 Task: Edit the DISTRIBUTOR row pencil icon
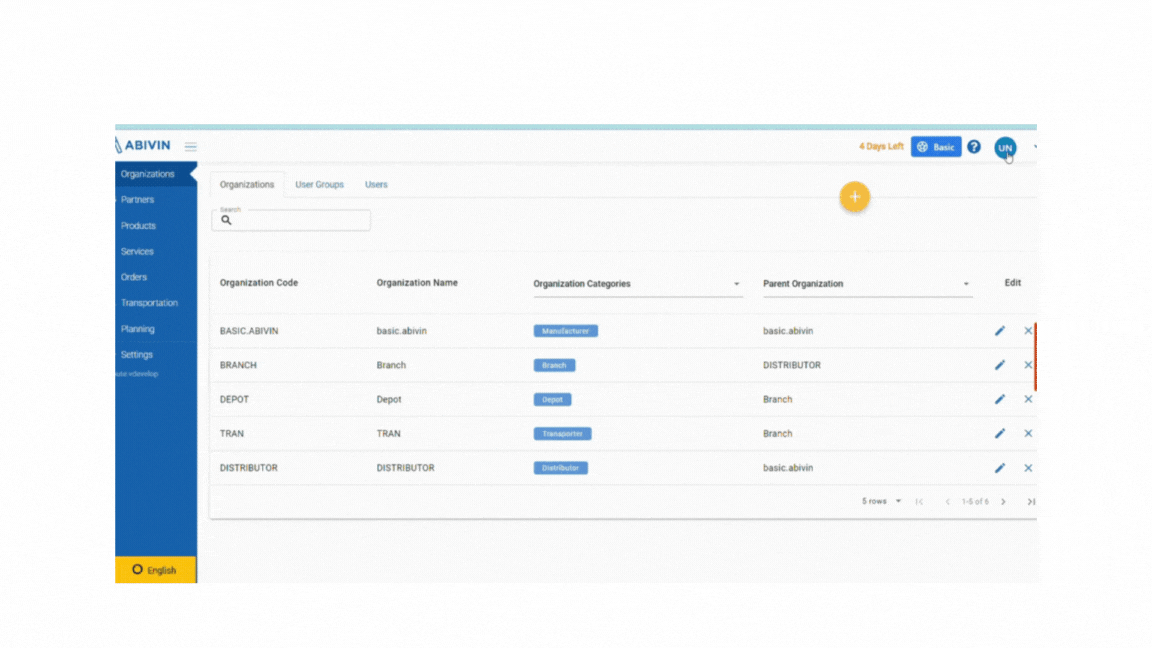(1000, 468)
